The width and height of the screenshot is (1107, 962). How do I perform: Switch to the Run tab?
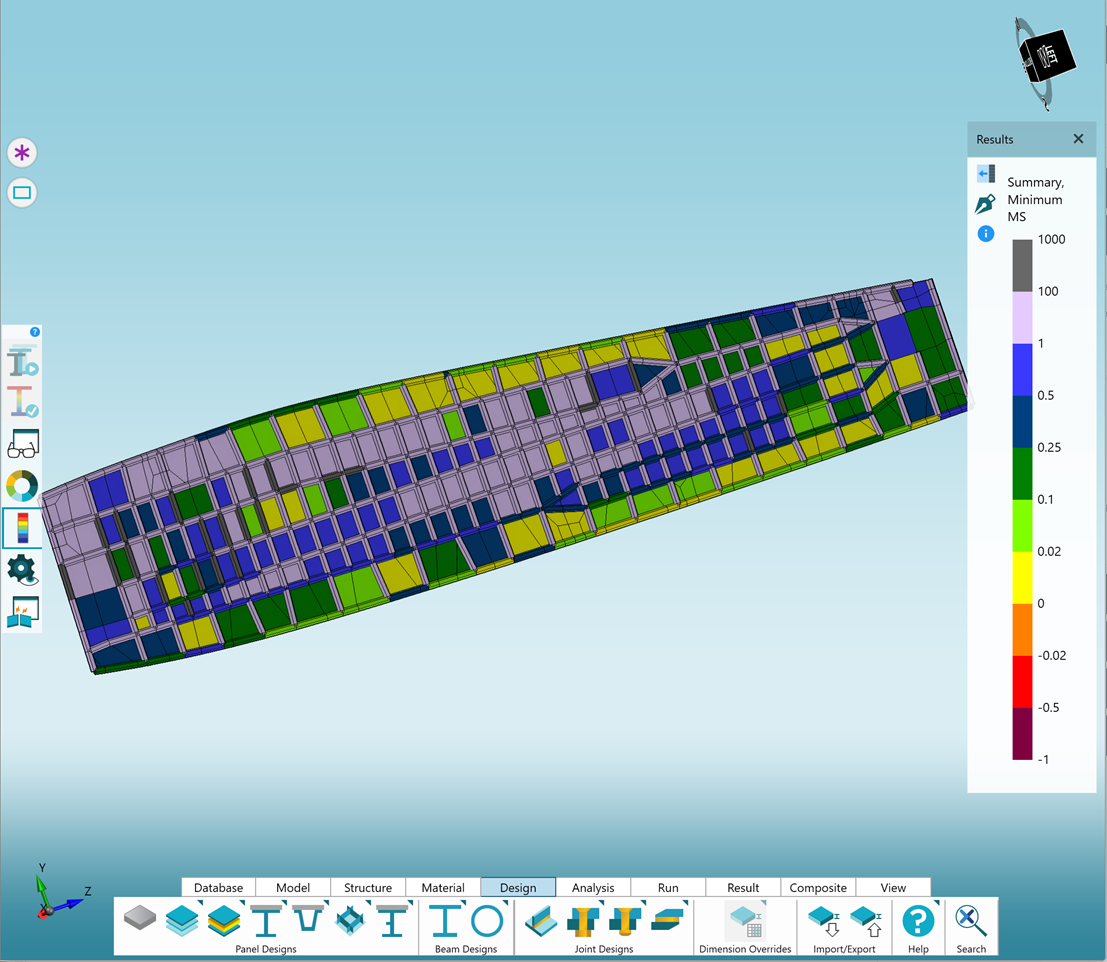(x=668, y=887)
